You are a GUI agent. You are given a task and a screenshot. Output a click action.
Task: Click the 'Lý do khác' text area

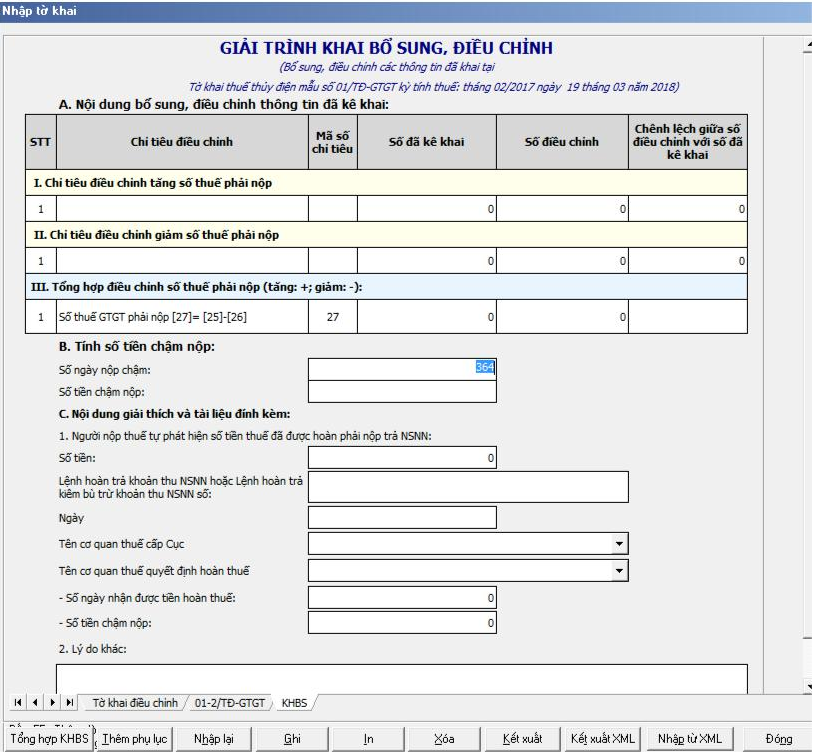coord(402,678)
